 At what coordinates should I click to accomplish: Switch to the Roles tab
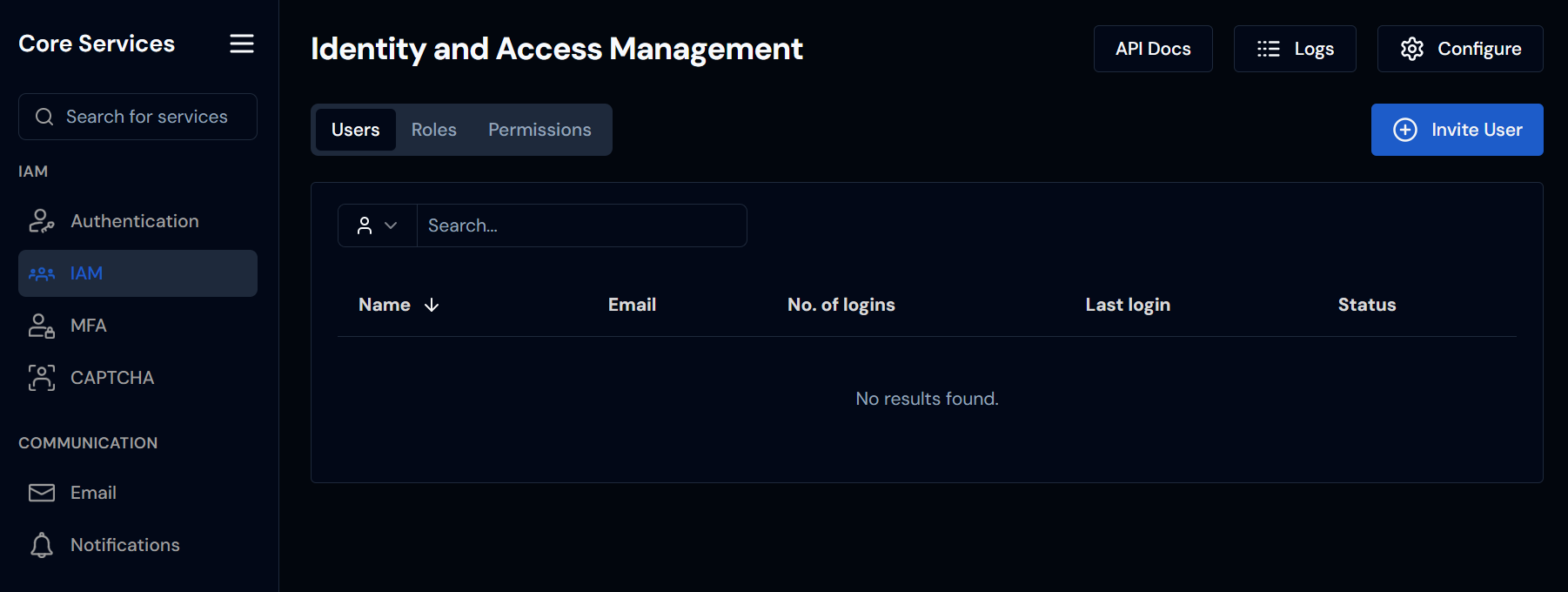pos(433,129)
